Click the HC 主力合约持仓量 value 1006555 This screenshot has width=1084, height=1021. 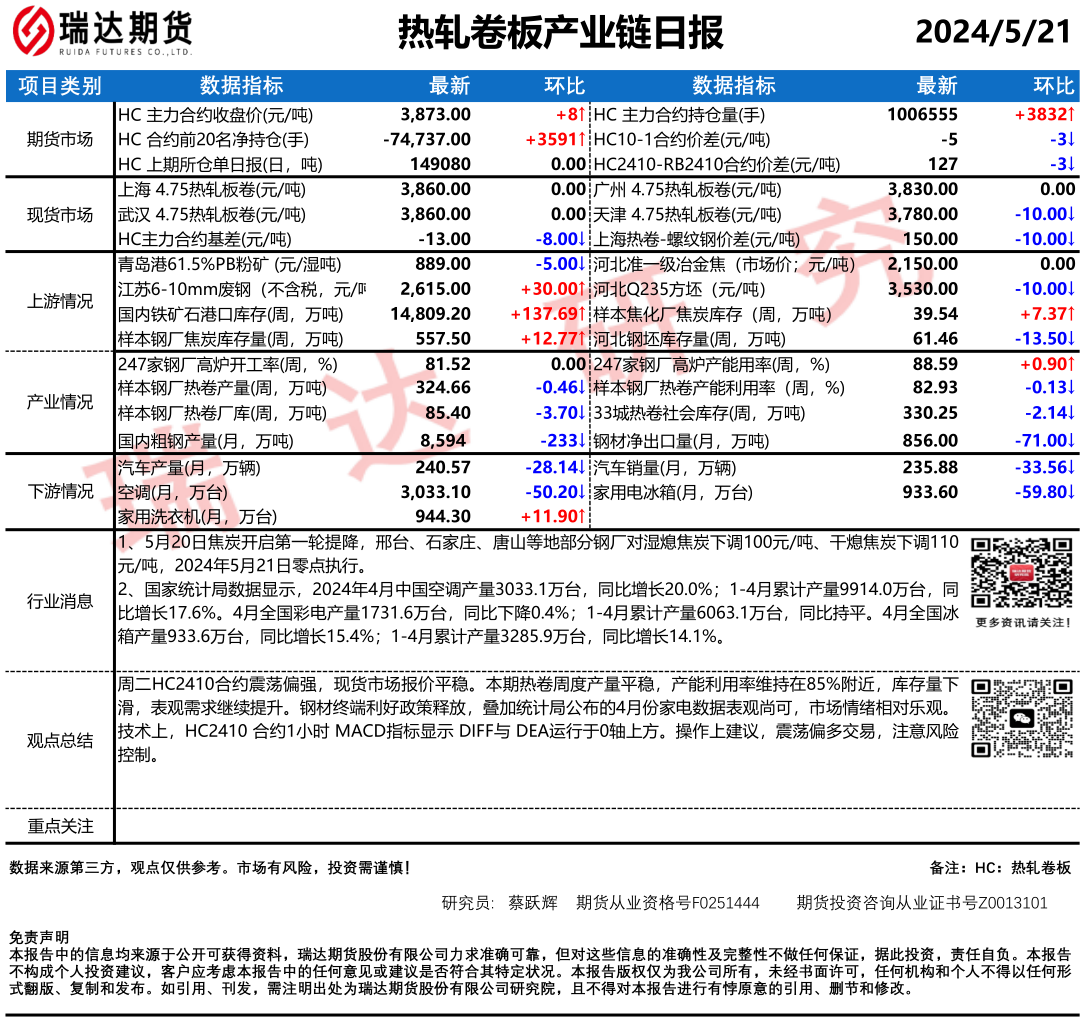(x=921, y=114)
